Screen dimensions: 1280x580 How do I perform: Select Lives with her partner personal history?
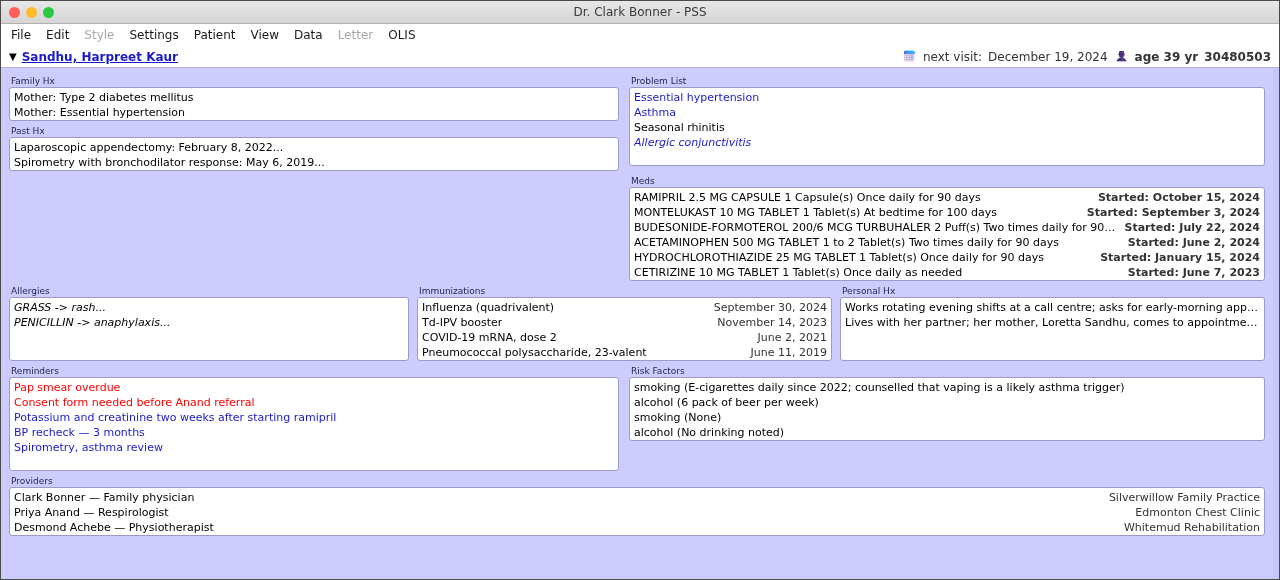coord(1052,323)
